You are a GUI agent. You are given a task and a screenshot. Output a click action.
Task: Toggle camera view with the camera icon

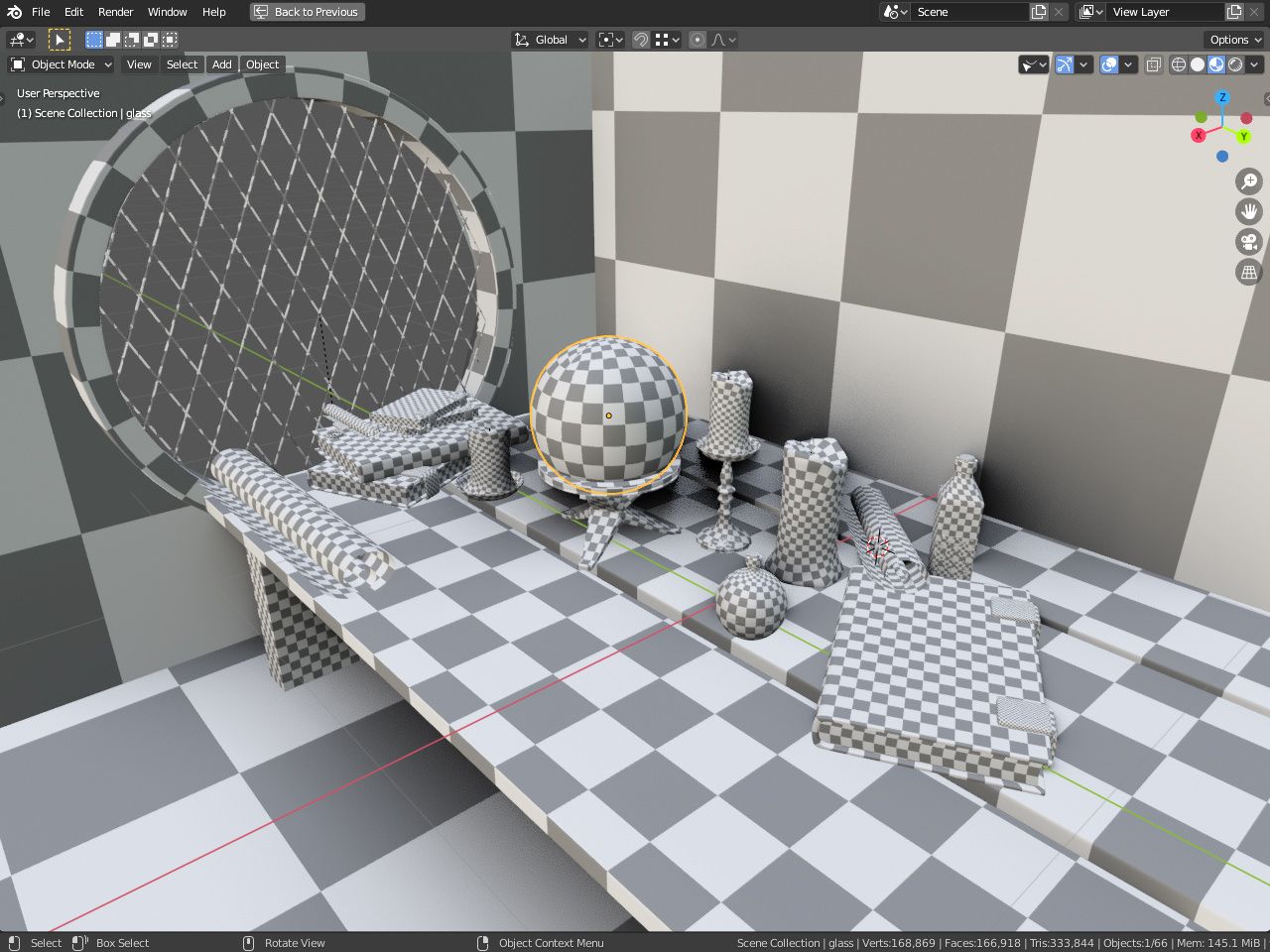(1248, 242)
